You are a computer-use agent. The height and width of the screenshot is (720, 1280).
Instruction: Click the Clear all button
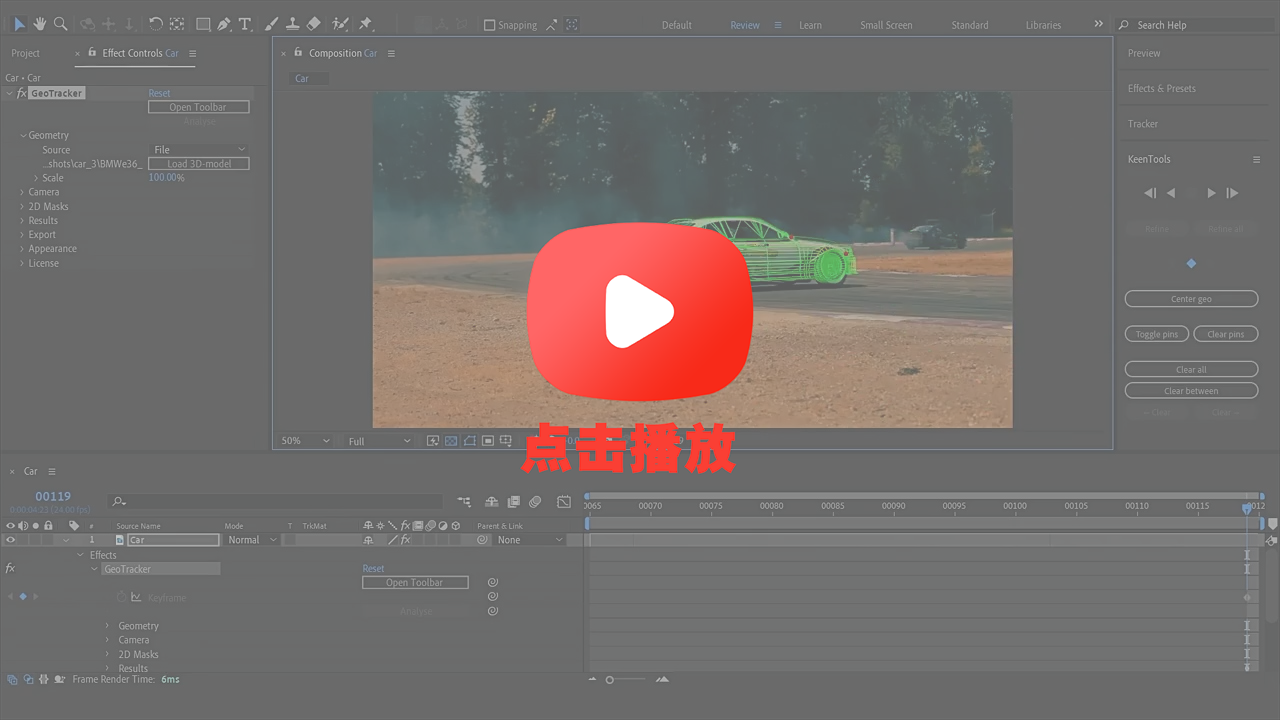1191,369
